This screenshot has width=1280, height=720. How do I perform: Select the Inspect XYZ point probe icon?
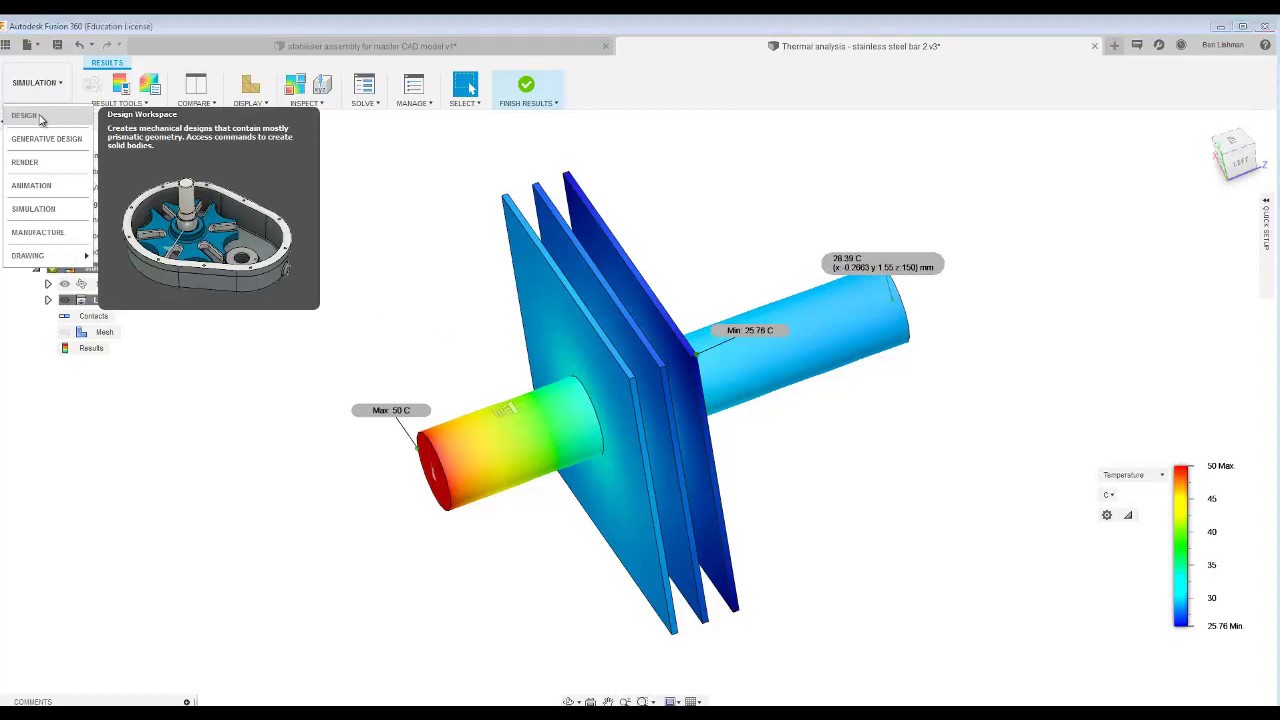coord(322,84)
